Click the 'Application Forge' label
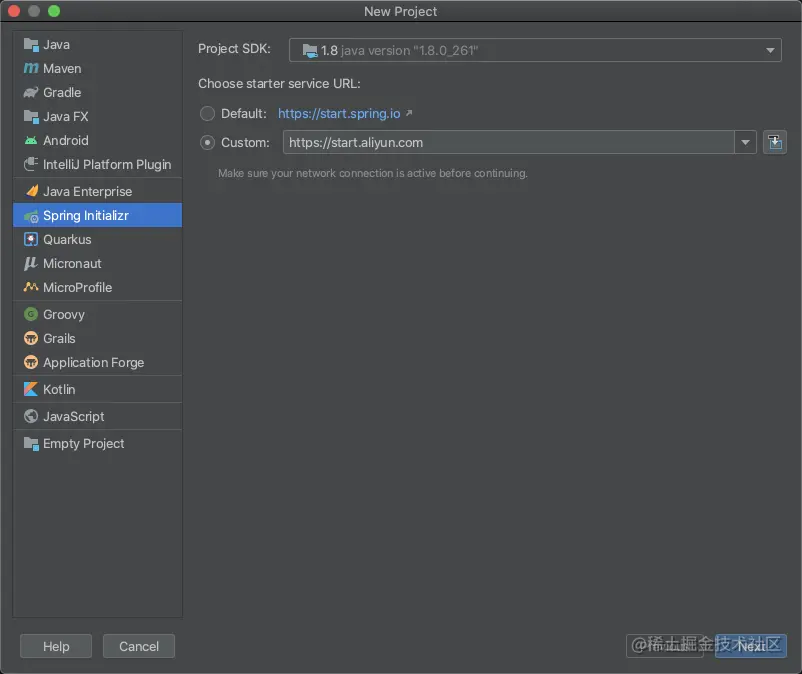This screenshot has height=674, width=802. [x=94, y=363]
